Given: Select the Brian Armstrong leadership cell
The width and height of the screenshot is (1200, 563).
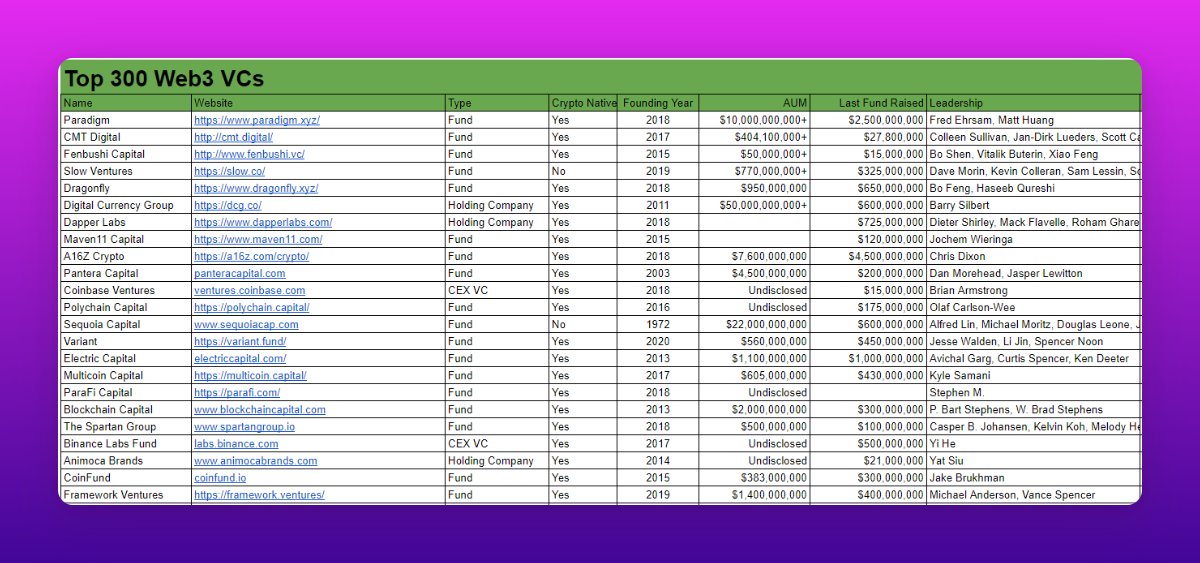Looking at the screenshot, I should click(x=1034, y=290).
